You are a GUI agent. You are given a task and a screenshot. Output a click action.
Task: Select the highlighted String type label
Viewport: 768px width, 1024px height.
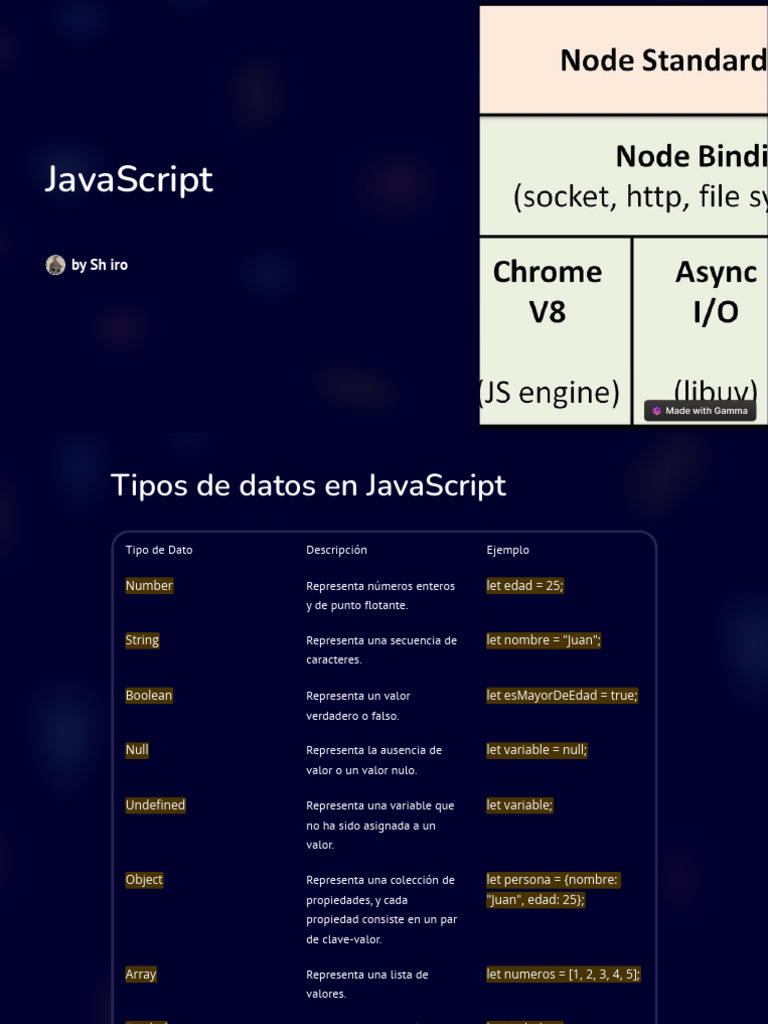tap(142, 641)
